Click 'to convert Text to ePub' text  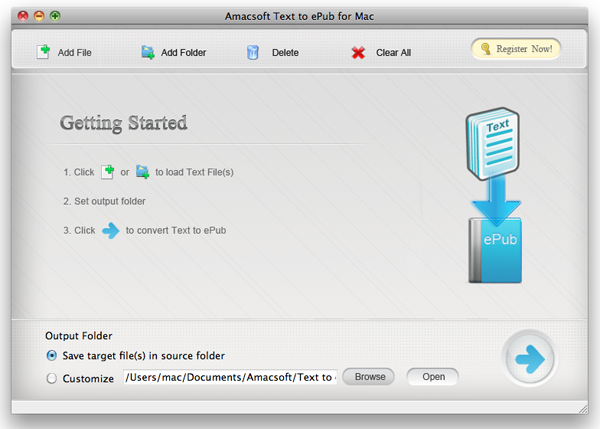coord(176,230)
